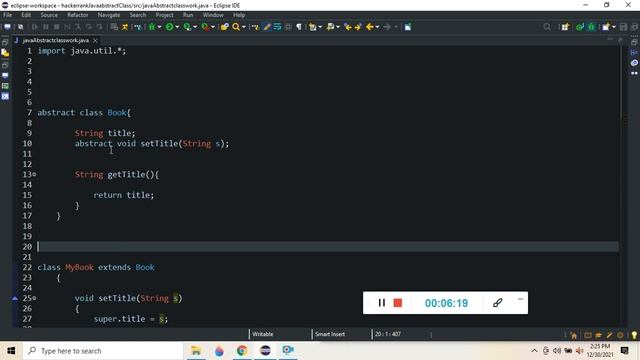
Task: Open Eclipse from the taskbar
Action: coord(265,351)
